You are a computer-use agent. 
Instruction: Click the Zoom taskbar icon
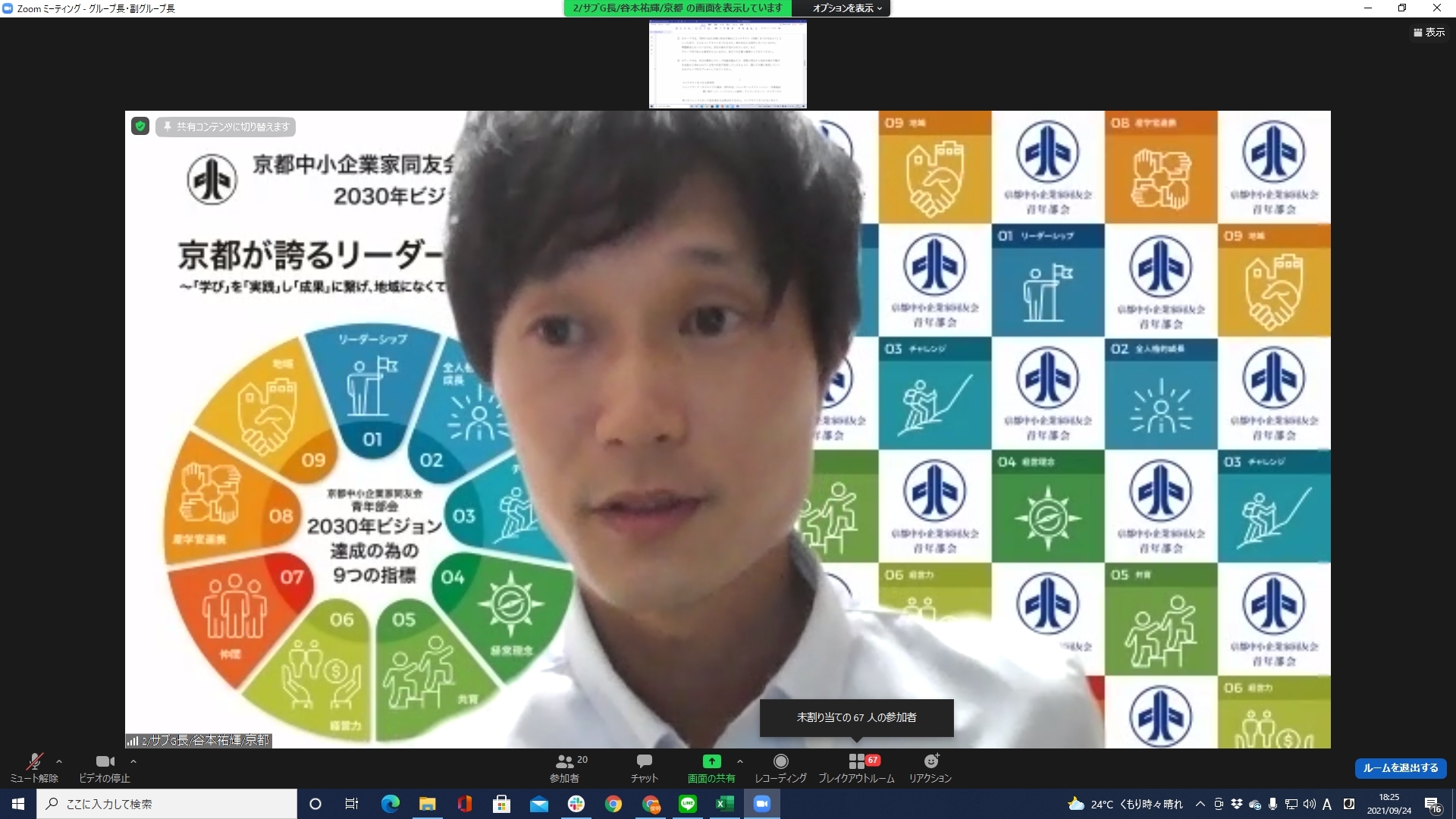[762, 804]
